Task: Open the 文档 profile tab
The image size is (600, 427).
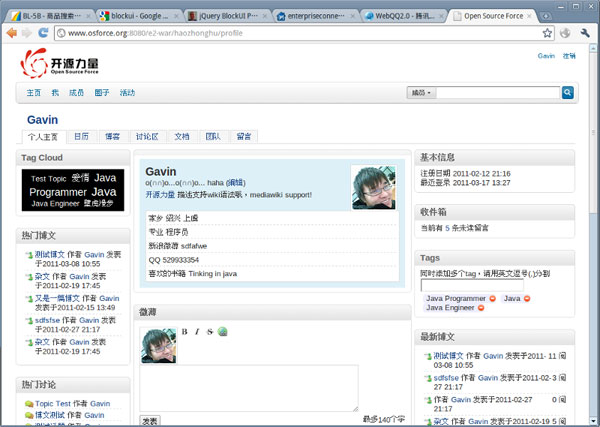Action: [x=182, y=137]
